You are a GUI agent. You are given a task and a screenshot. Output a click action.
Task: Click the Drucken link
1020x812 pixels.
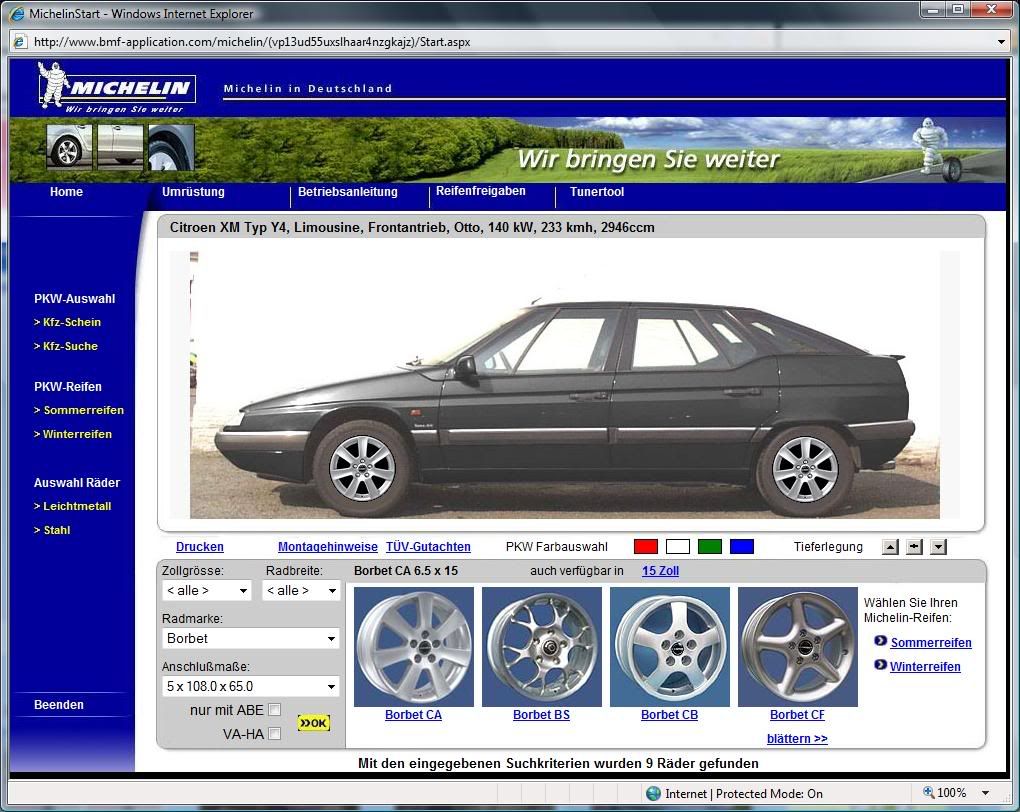(x=200, y=547)
